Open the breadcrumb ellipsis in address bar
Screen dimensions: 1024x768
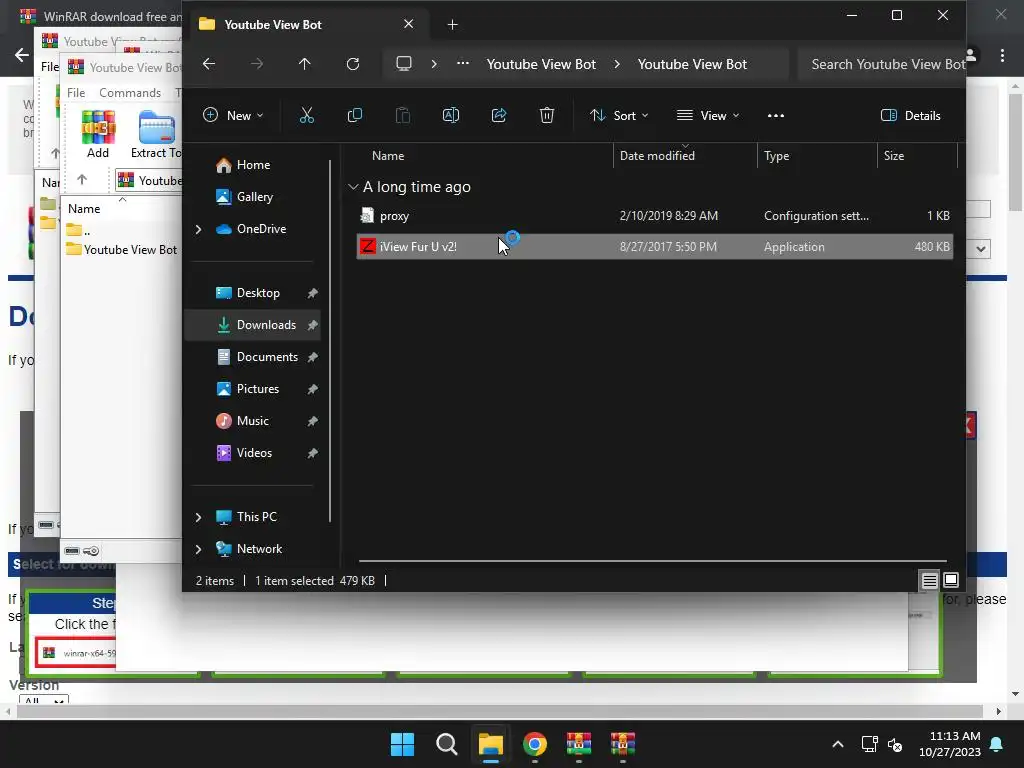(x=463, y=64)
